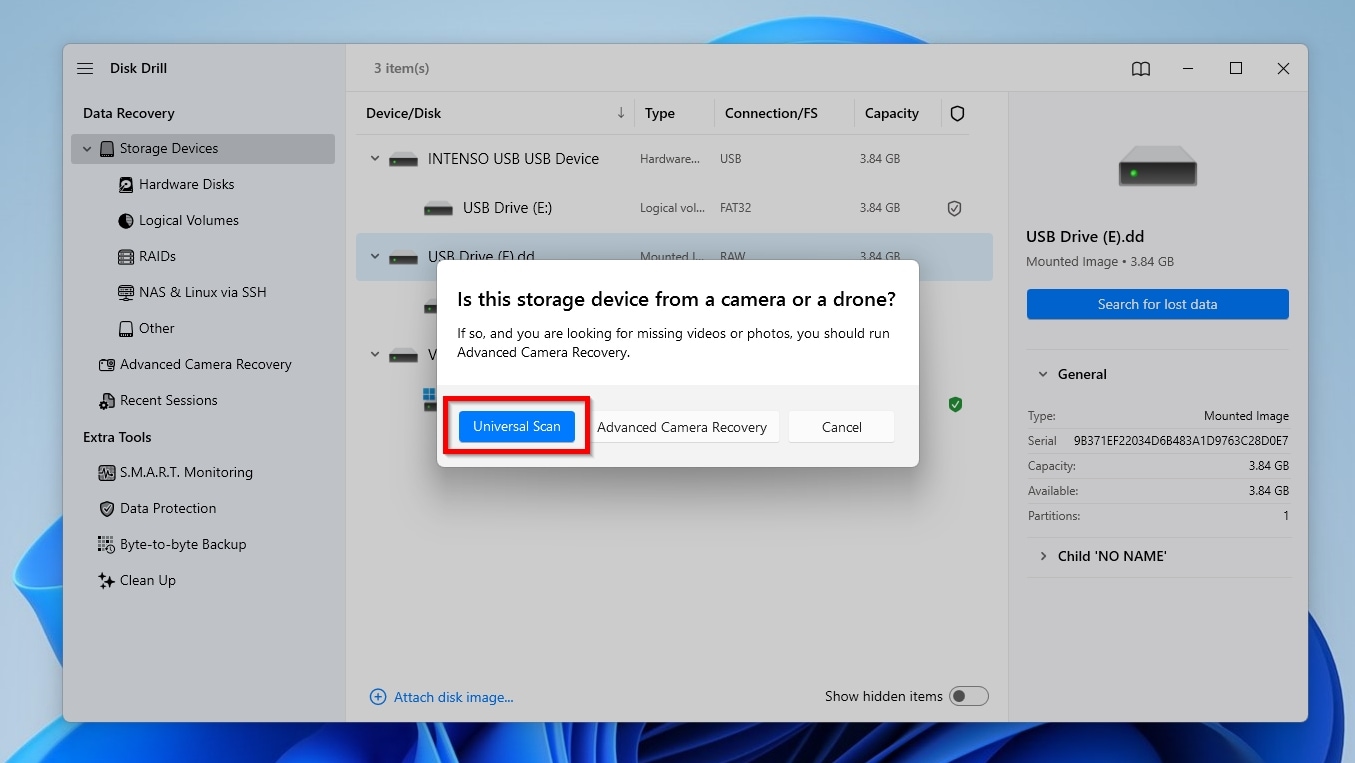Open Recent Sessions

coord(168,400)
